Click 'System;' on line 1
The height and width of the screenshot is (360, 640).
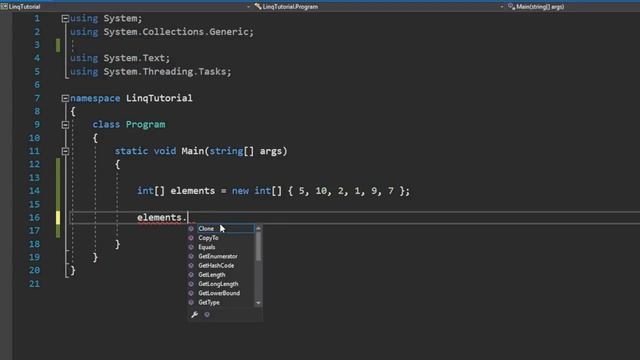[123, 18]
